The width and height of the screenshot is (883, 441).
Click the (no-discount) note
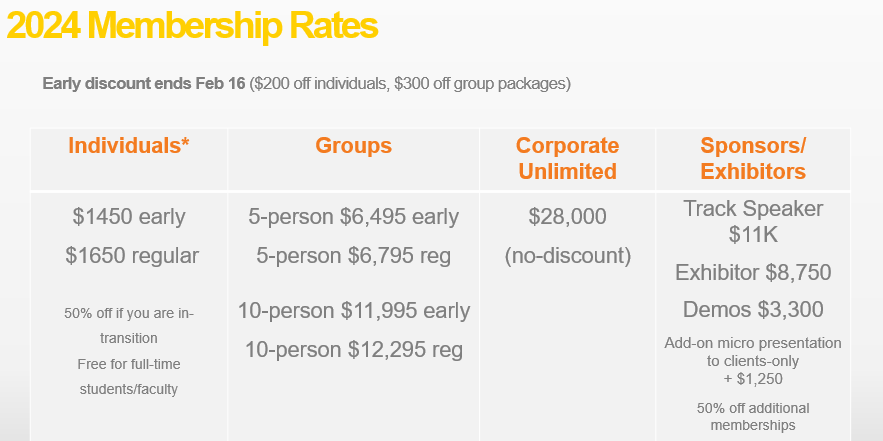(x=568, y=256)
